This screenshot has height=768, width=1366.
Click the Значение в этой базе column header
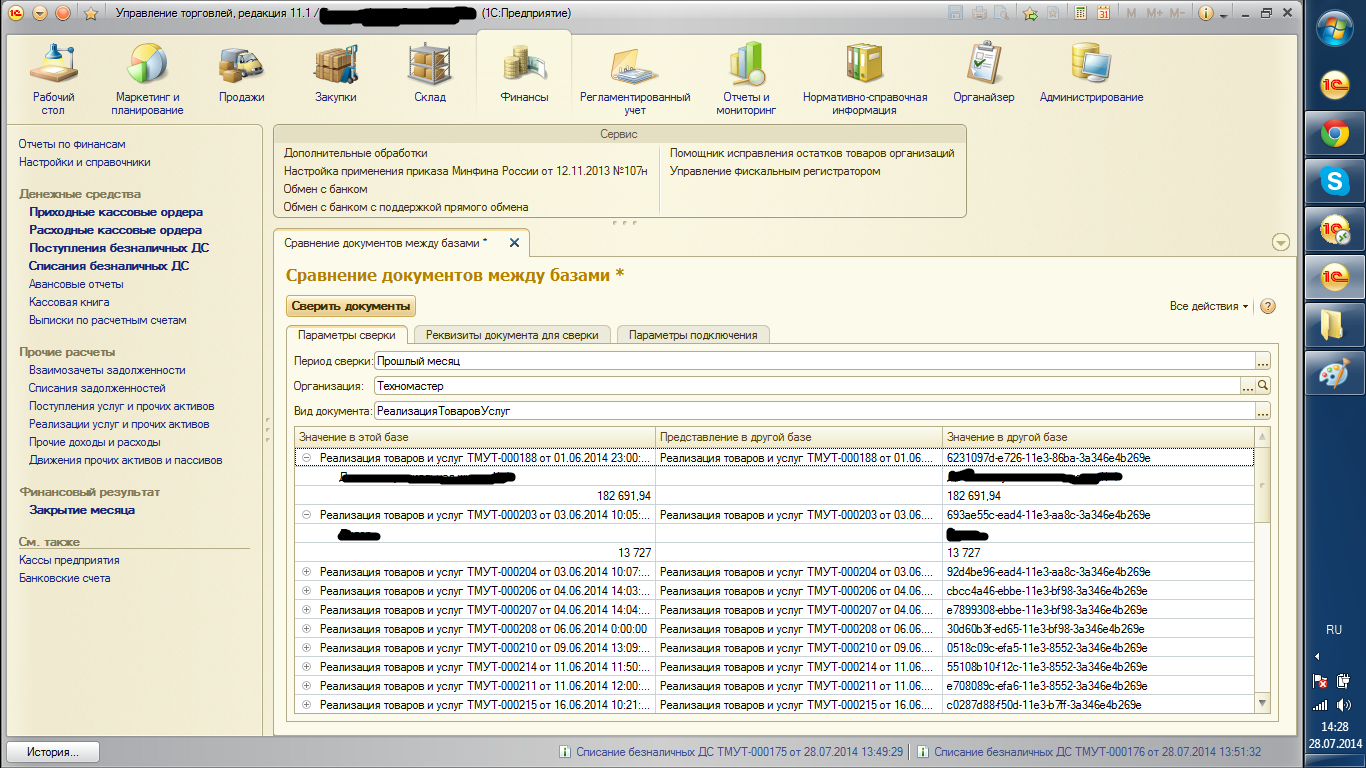click(476, 438)
